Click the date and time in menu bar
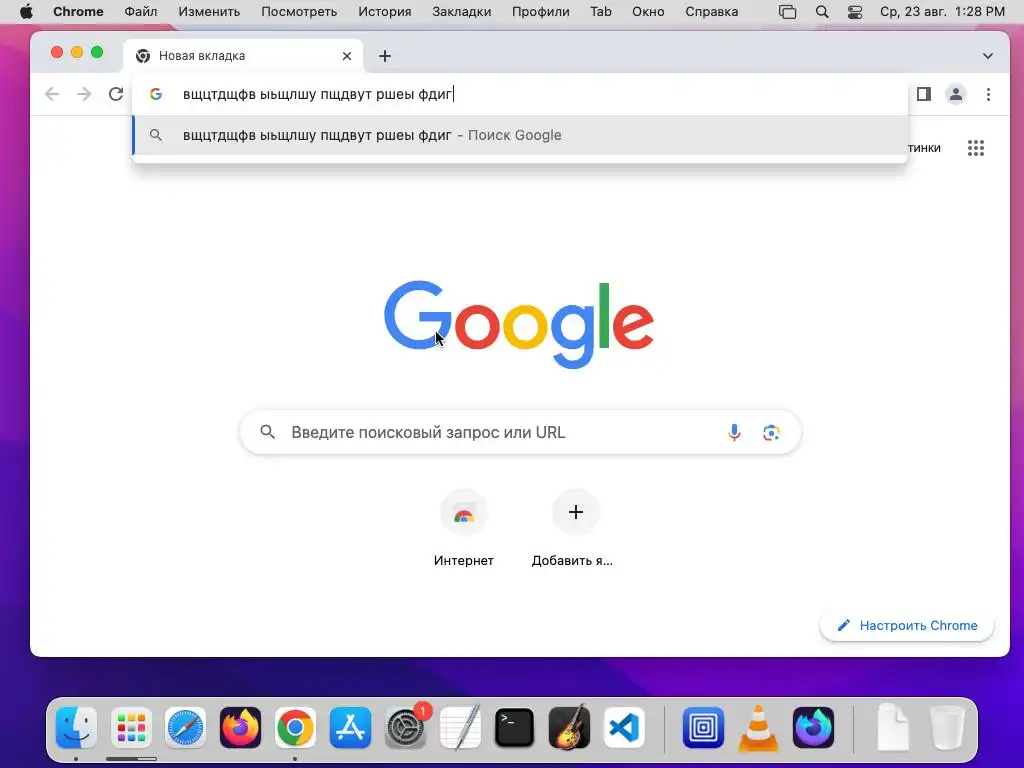 coord(942,12)
